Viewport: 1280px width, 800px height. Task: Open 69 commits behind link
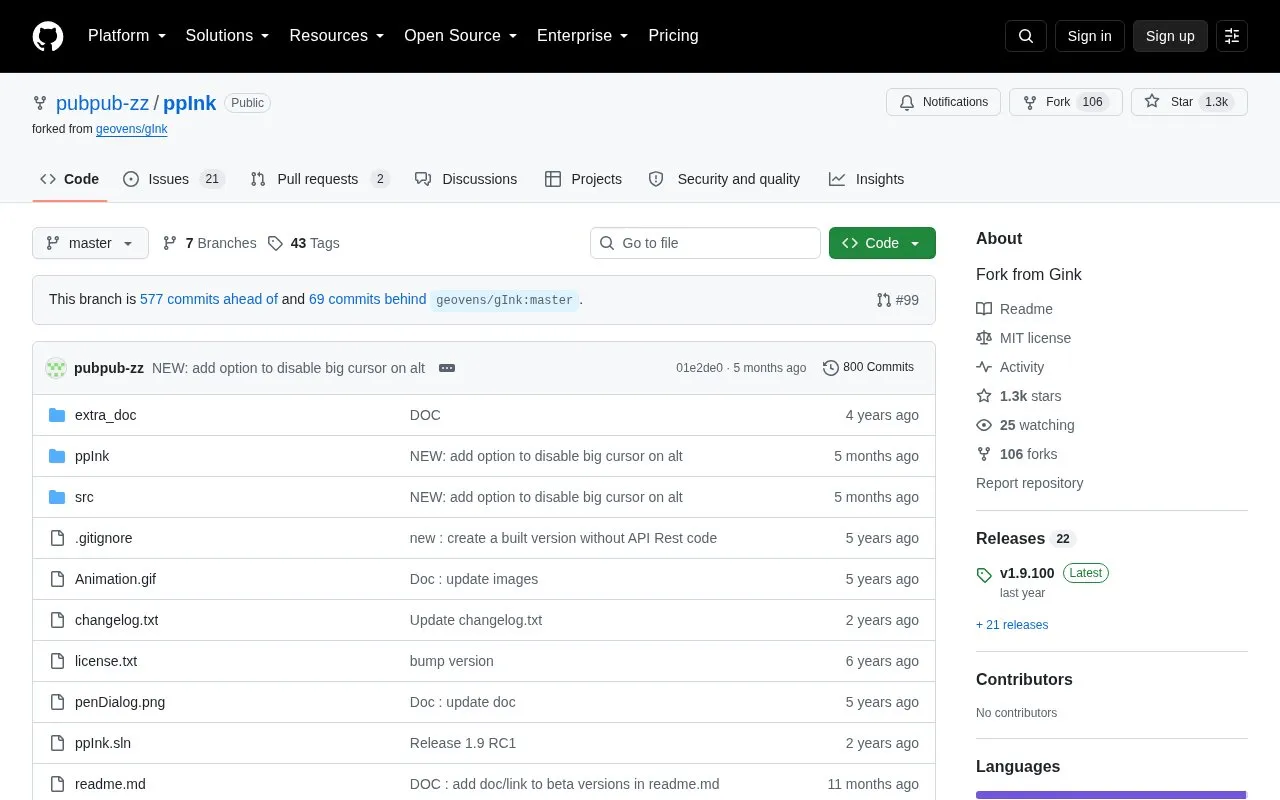coord(368,299)
